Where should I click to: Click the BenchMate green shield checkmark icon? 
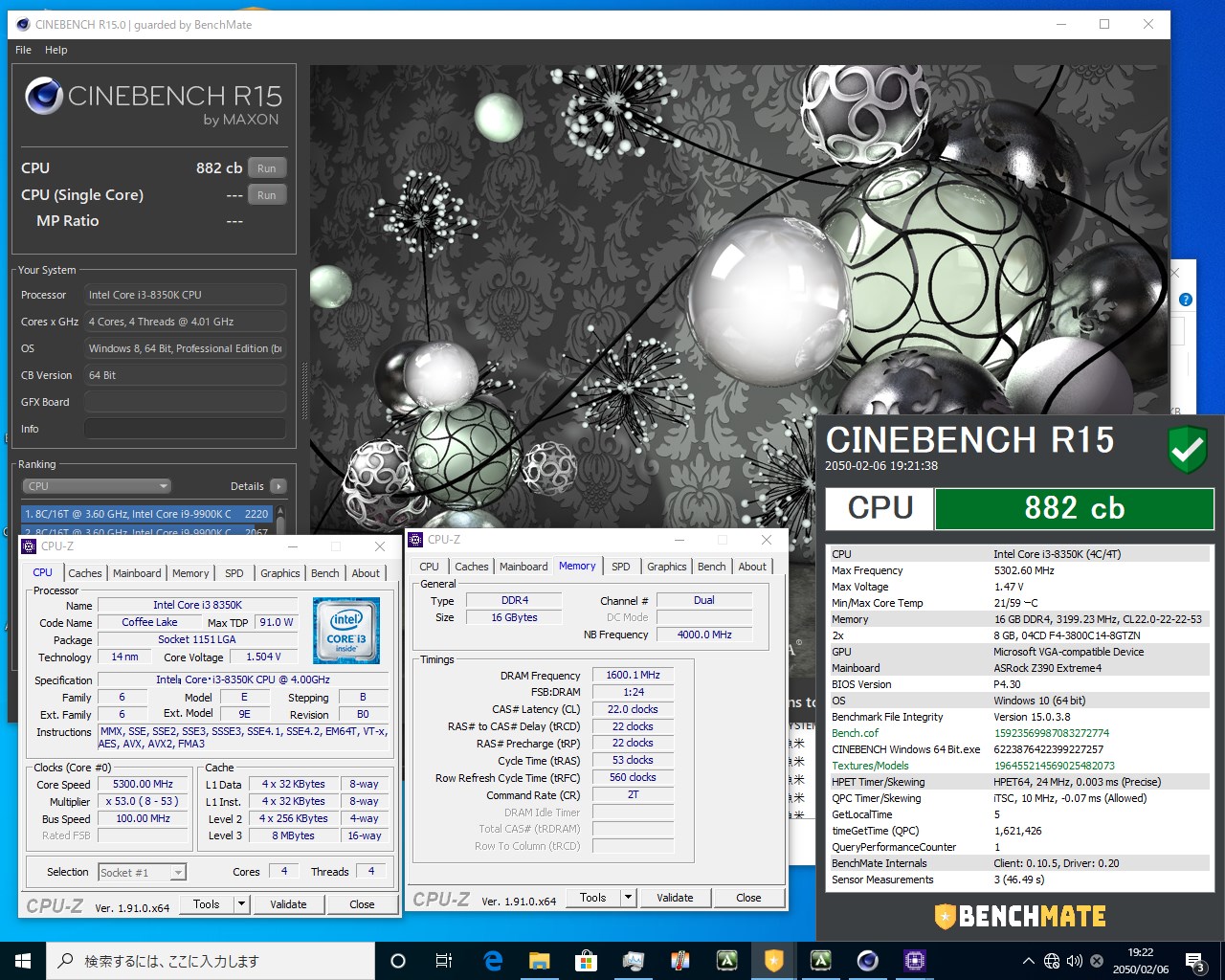click(1188, 449)
